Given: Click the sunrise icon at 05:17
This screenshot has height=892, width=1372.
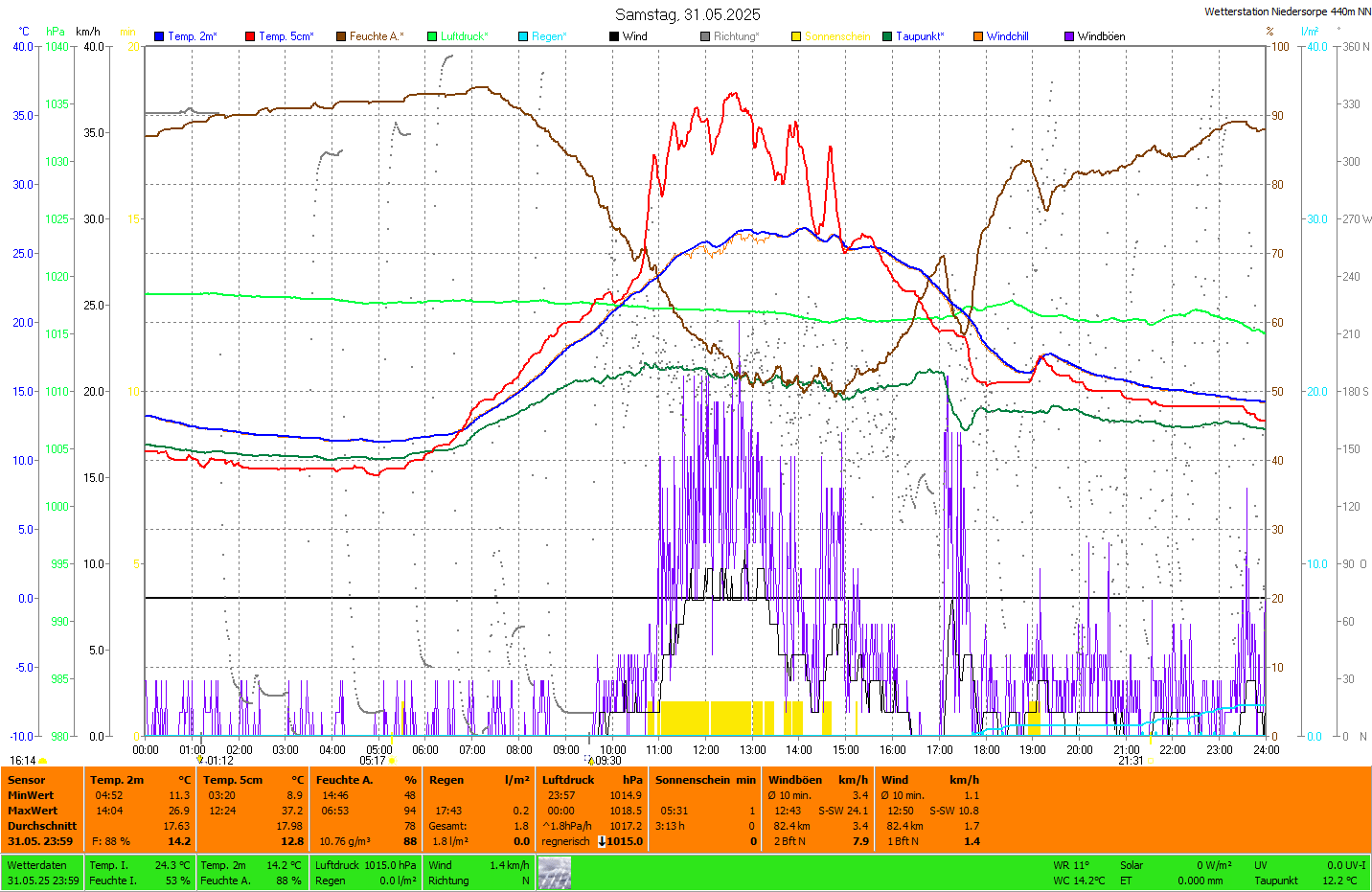Looking at the screenshot, I should click(x=392, y=761).
